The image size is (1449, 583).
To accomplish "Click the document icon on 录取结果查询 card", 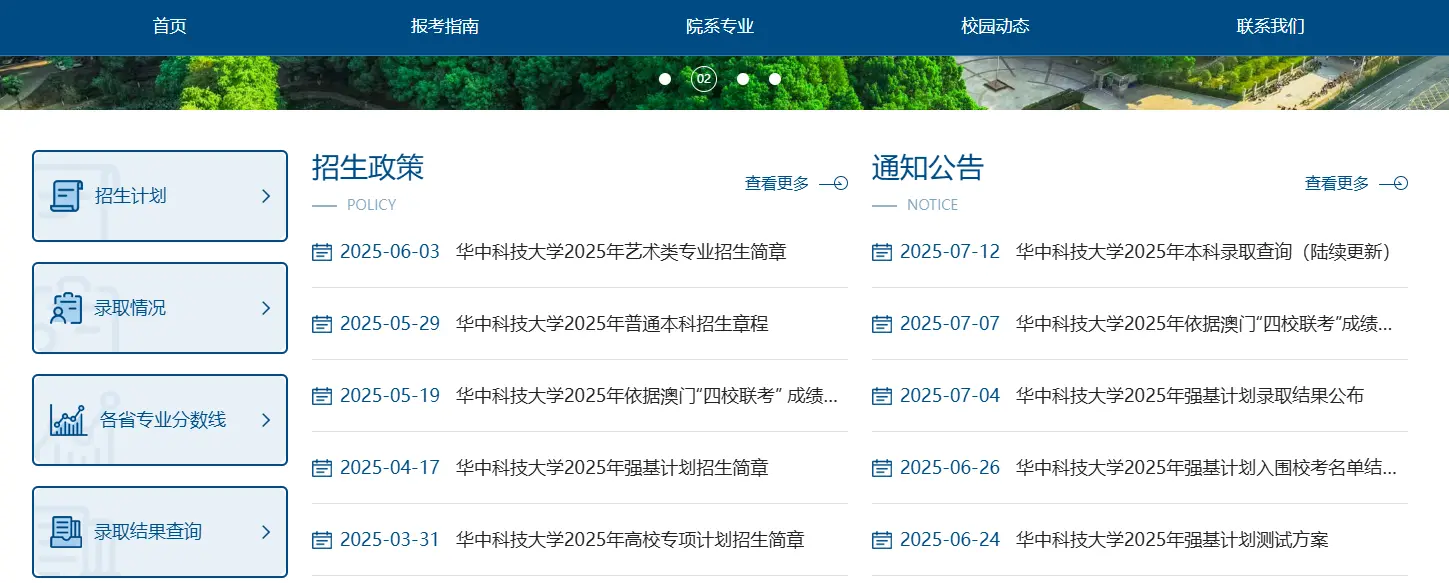I will pyautogui.click(x=66, y=531).
